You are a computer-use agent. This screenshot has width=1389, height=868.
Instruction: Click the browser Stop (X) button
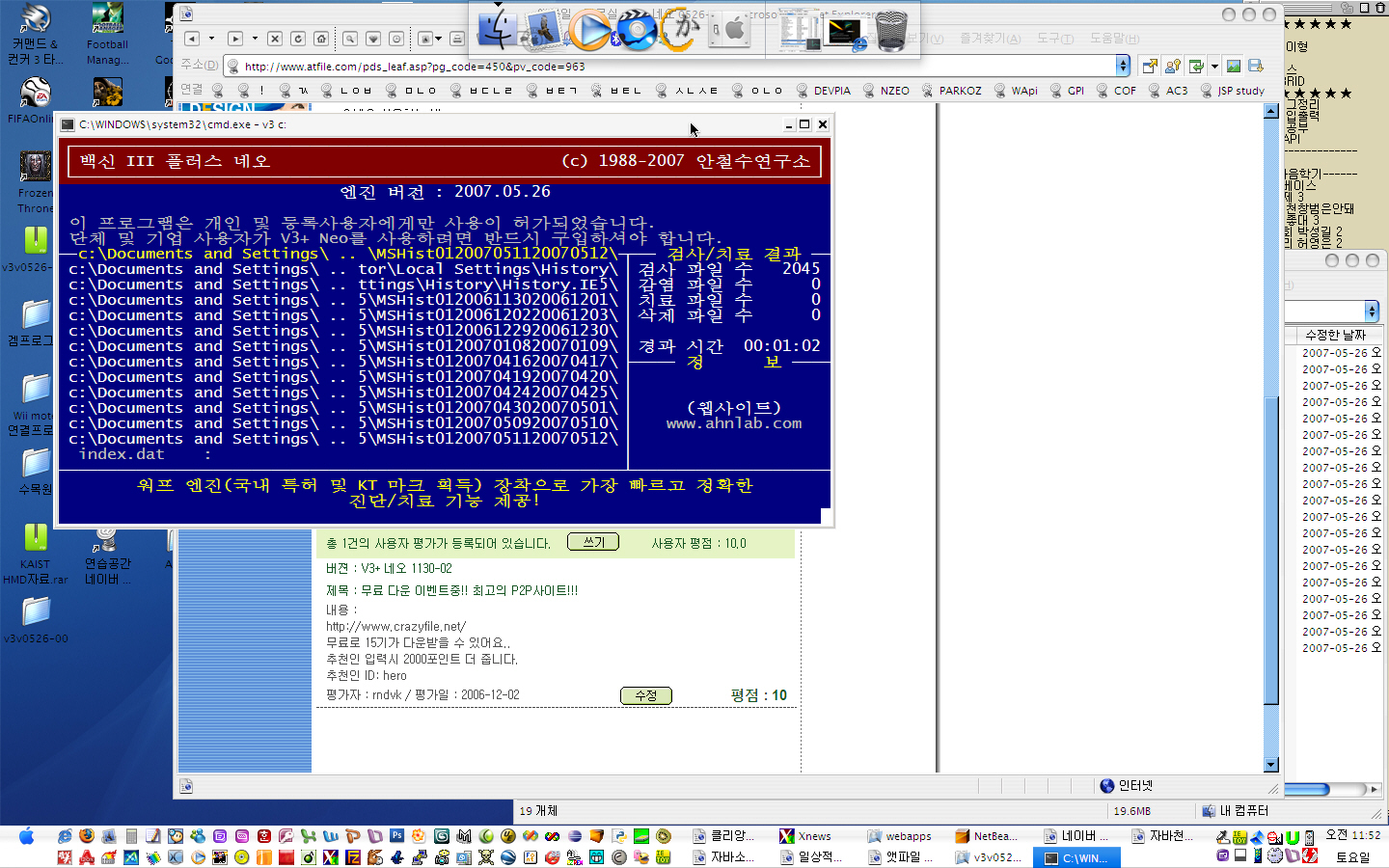[x=275, y=39]
